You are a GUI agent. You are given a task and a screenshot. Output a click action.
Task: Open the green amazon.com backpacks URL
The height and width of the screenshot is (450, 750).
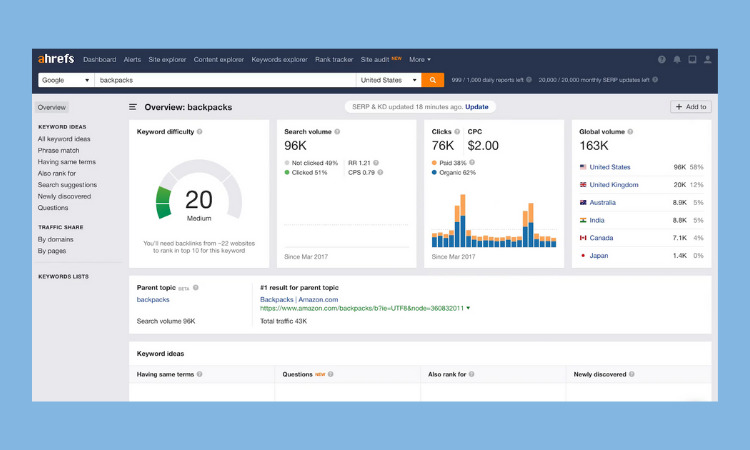(362, 308)
